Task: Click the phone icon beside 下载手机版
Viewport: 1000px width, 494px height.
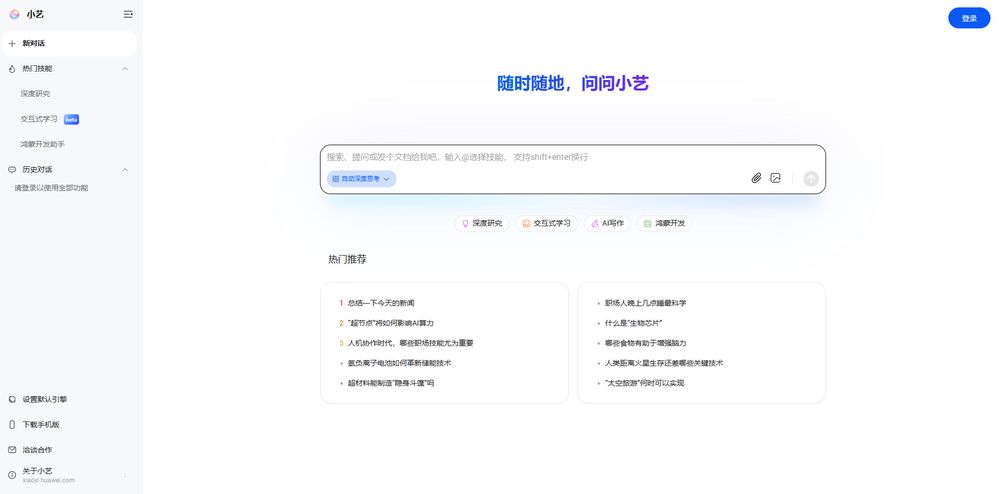Action: (x=12, y=425)
